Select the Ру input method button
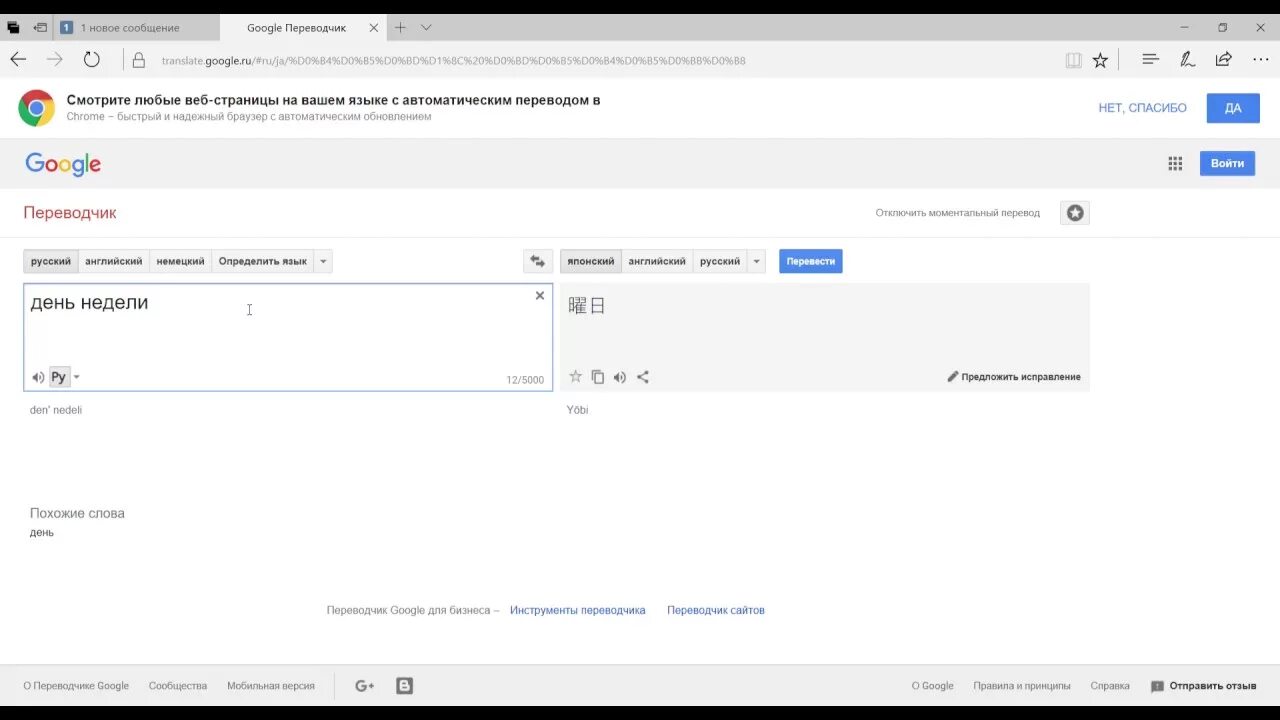This screenshot has height=720, width=1280. coord(59,377)
